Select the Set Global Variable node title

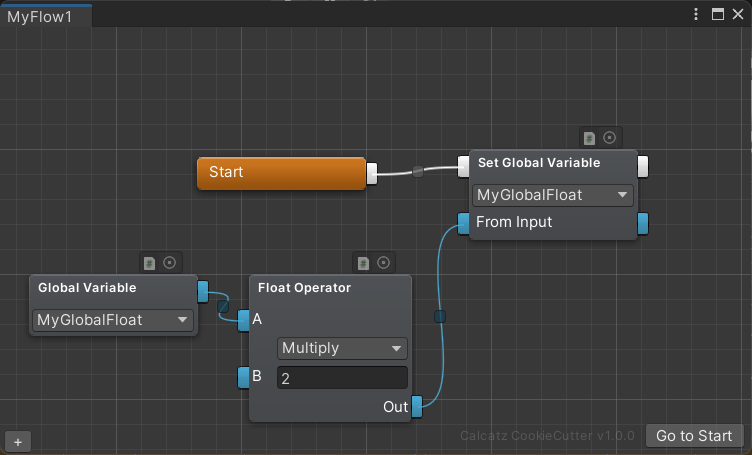[x=539, y=163]
